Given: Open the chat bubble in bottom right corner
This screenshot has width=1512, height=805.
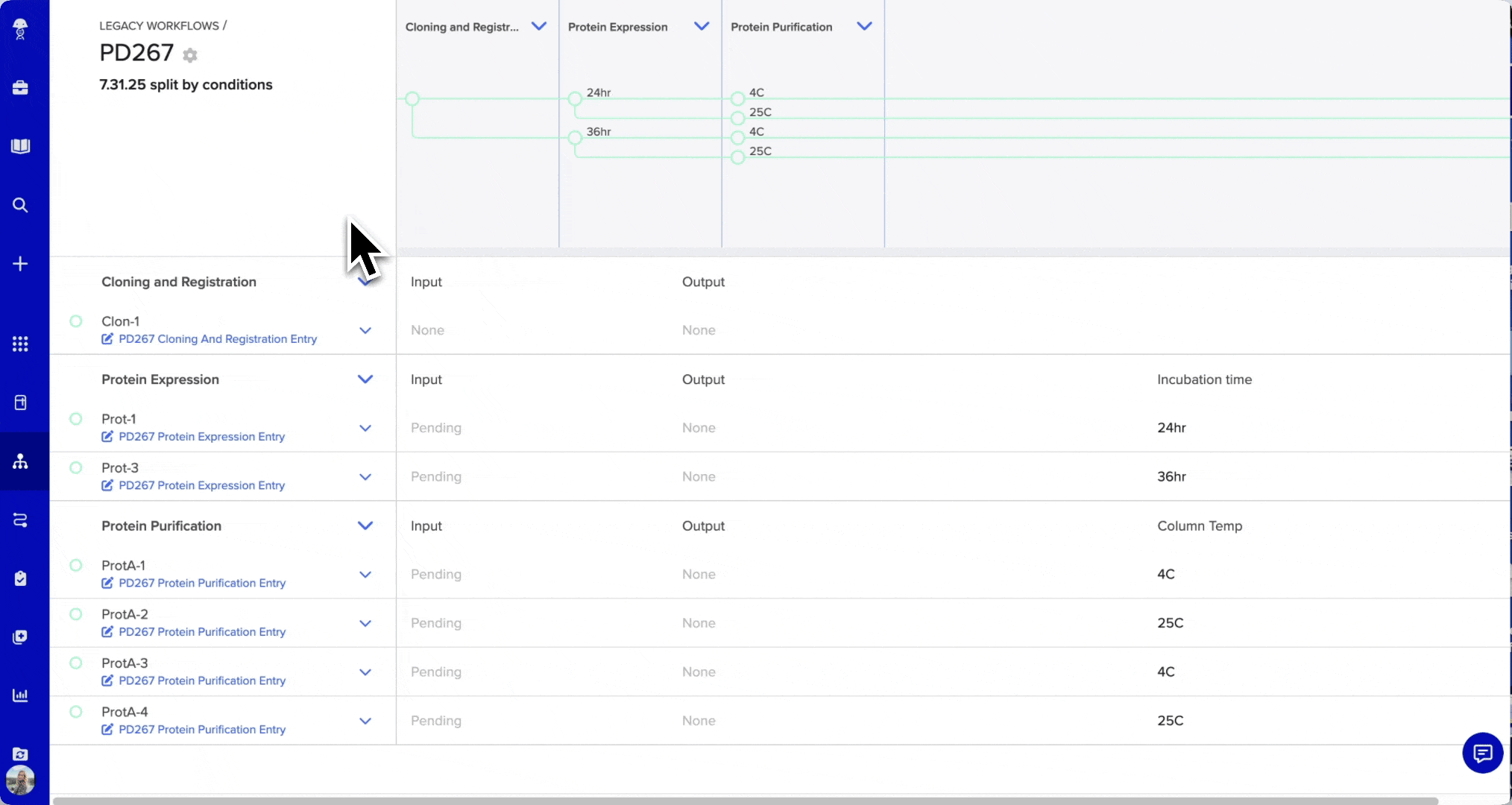Looking at the screenshot, I should (1482, 754).
